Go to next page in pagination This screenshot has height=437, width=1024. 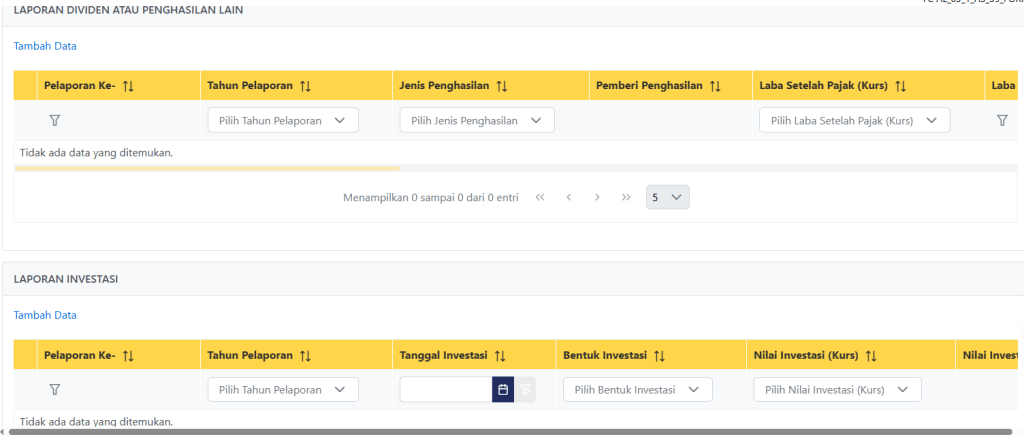597,197
